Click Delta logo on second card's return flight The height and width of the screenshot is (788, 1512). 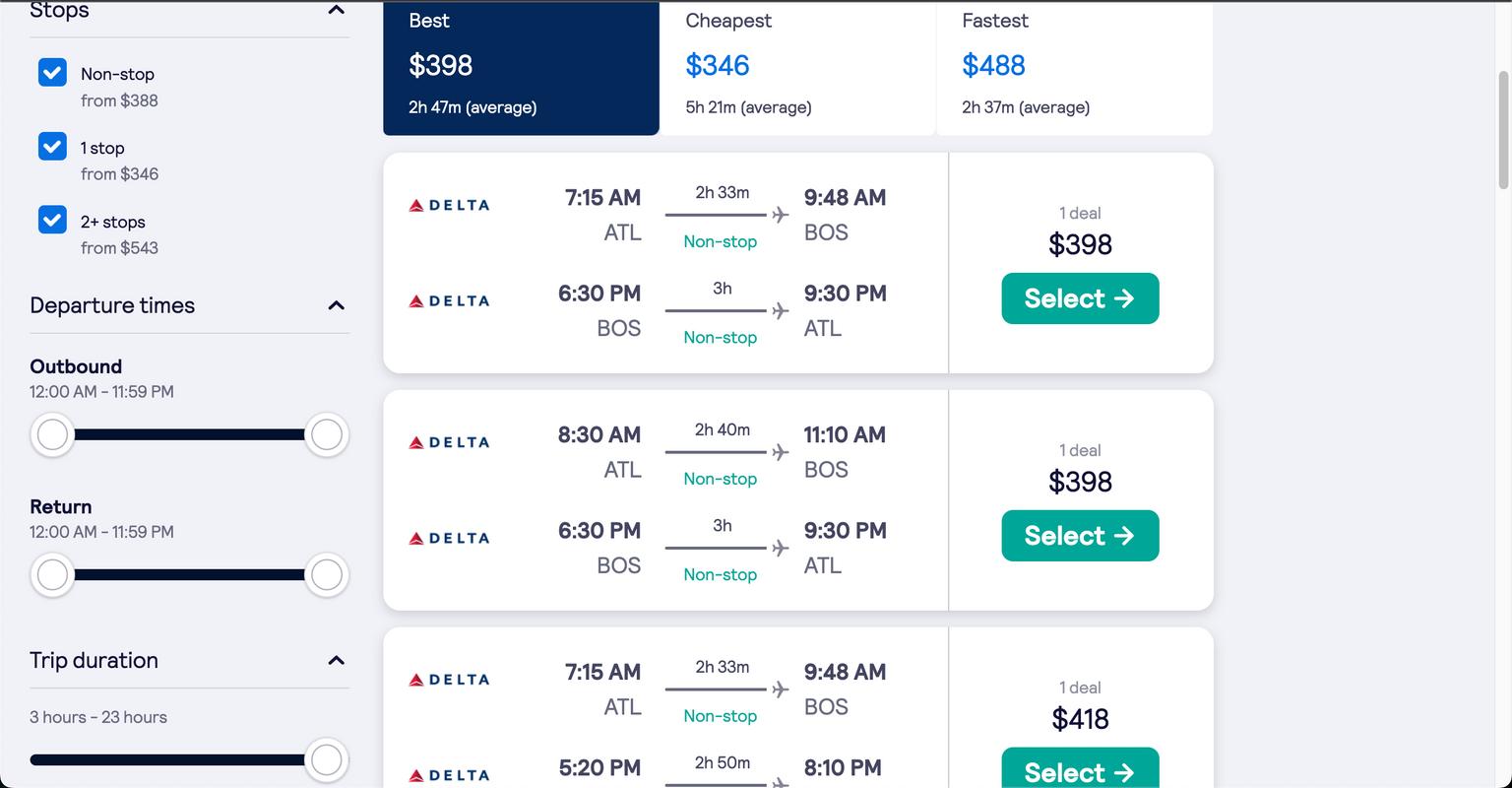[449, 538]
